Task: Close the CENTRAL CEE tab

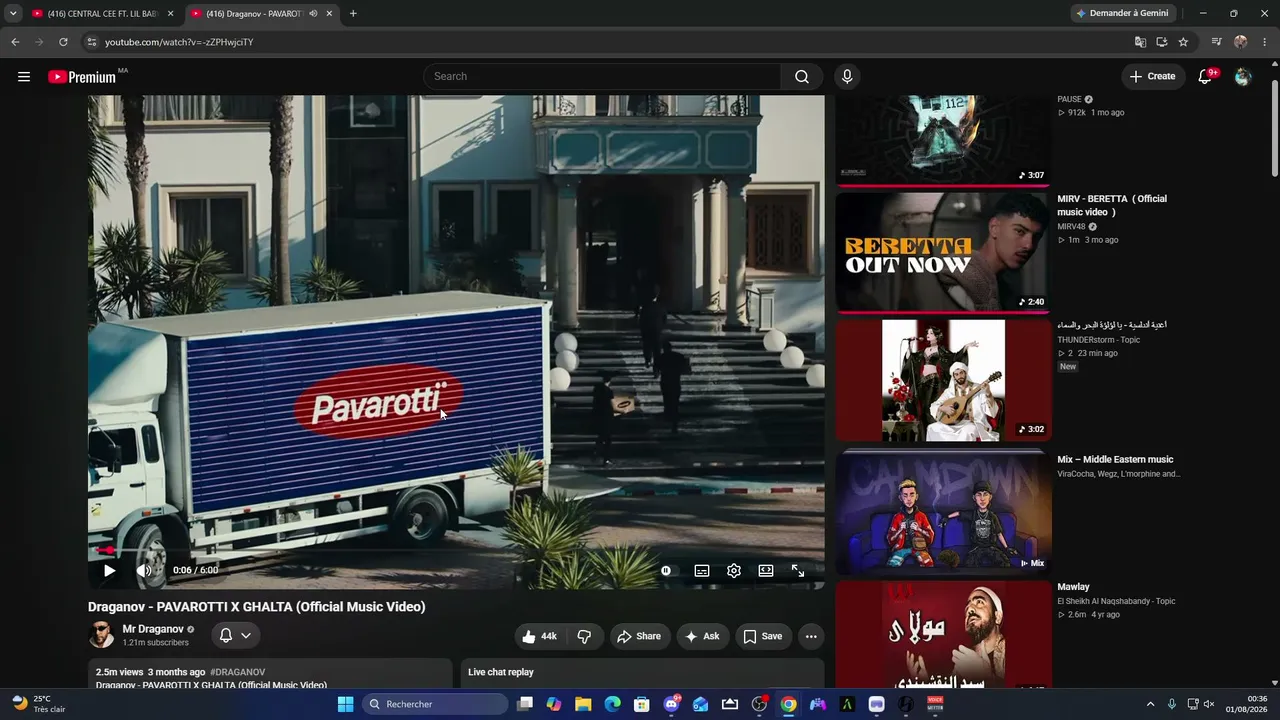Action: click(x=170, y=14)
